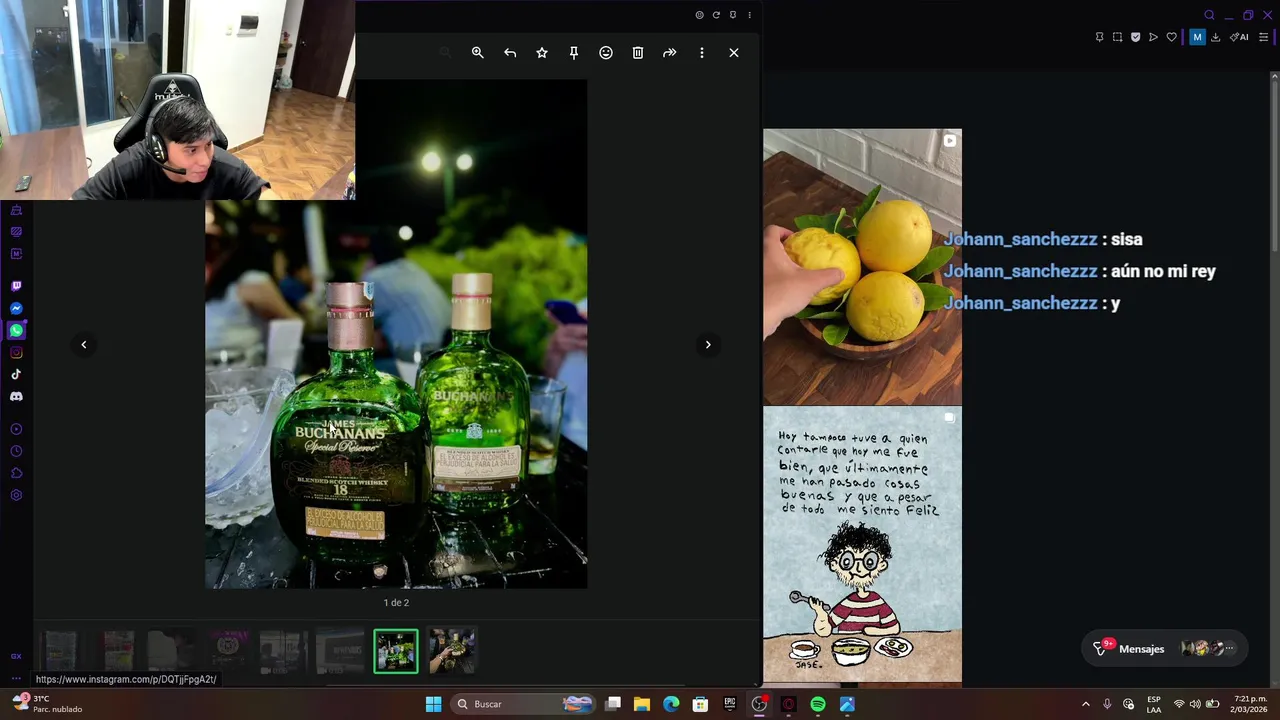Reload the sidebar panel

(716, 15)
